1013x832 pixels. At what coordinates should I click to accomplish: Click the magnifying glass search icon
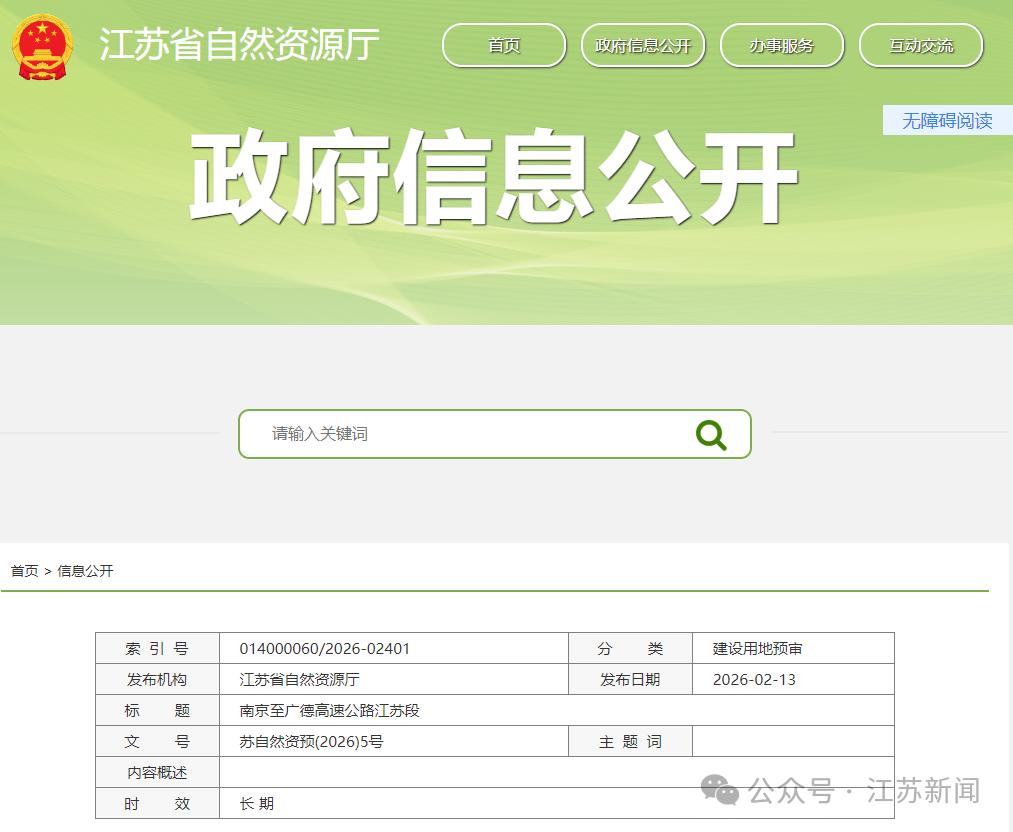click(711, 435)
